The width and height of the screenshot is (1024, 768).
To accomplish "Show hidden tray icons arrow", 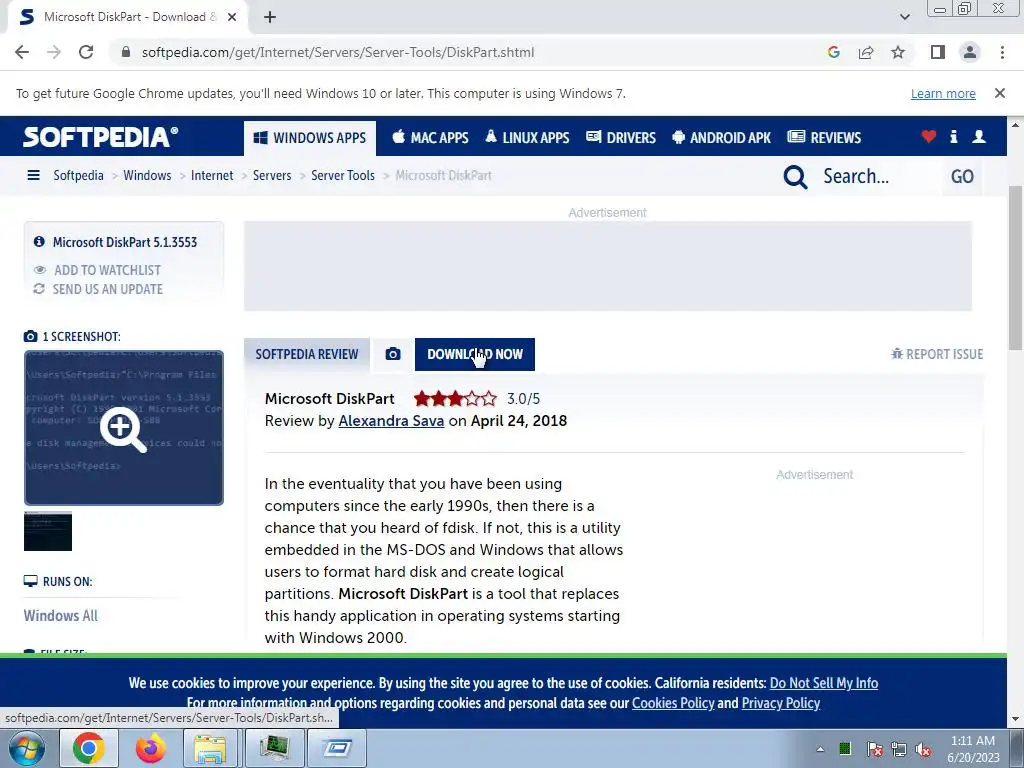I will pos(820,749).
